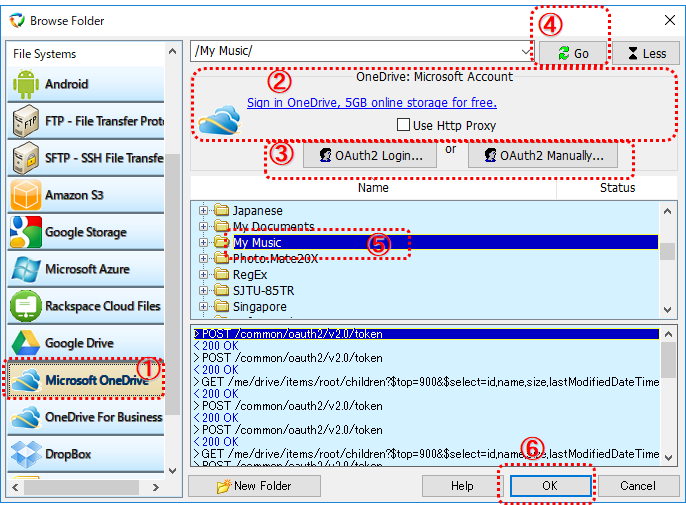
Task: Click file systems list scroll up arrow
Action: (173, 51)
